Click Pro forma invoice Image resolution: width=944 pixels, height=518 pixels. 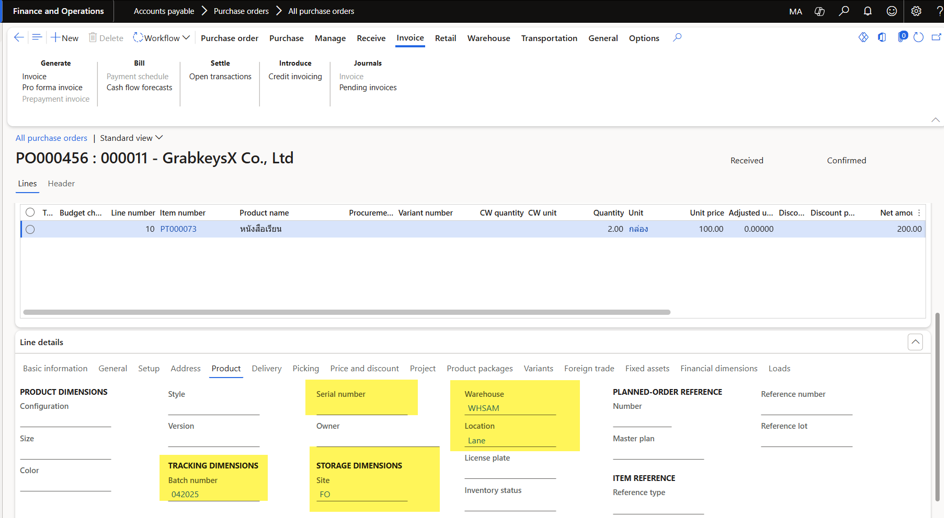click(x=52, y=87)
